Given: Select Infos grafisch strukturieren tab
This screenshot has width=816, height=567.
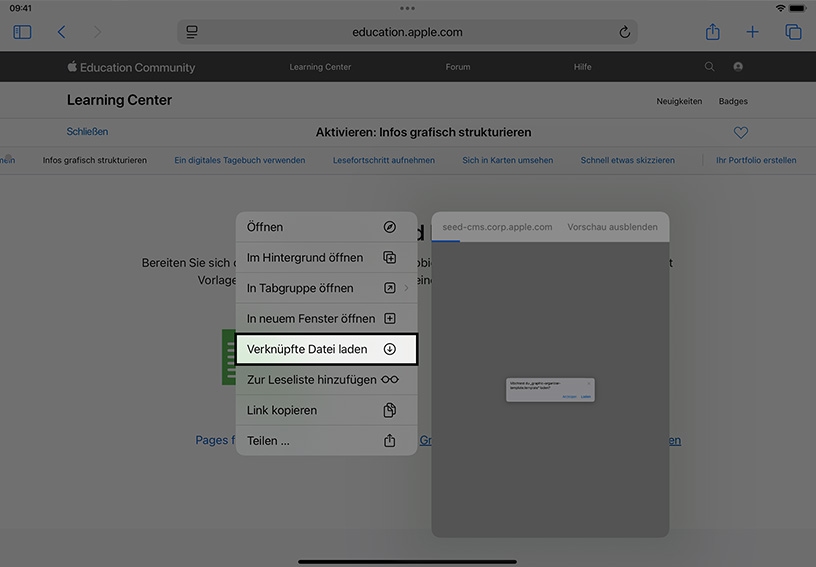Looking at the screenshot, I should tap(95, 160).
